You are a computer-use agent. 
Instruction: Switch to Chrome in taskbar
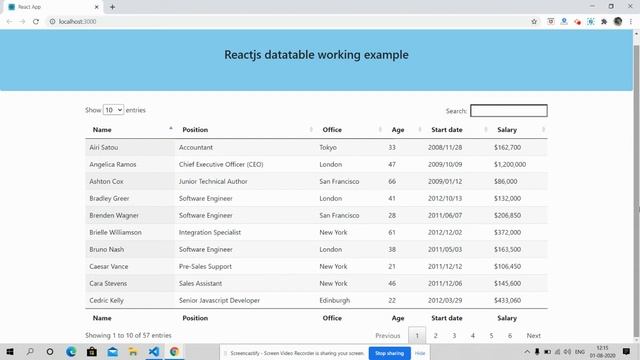point(174,351)
